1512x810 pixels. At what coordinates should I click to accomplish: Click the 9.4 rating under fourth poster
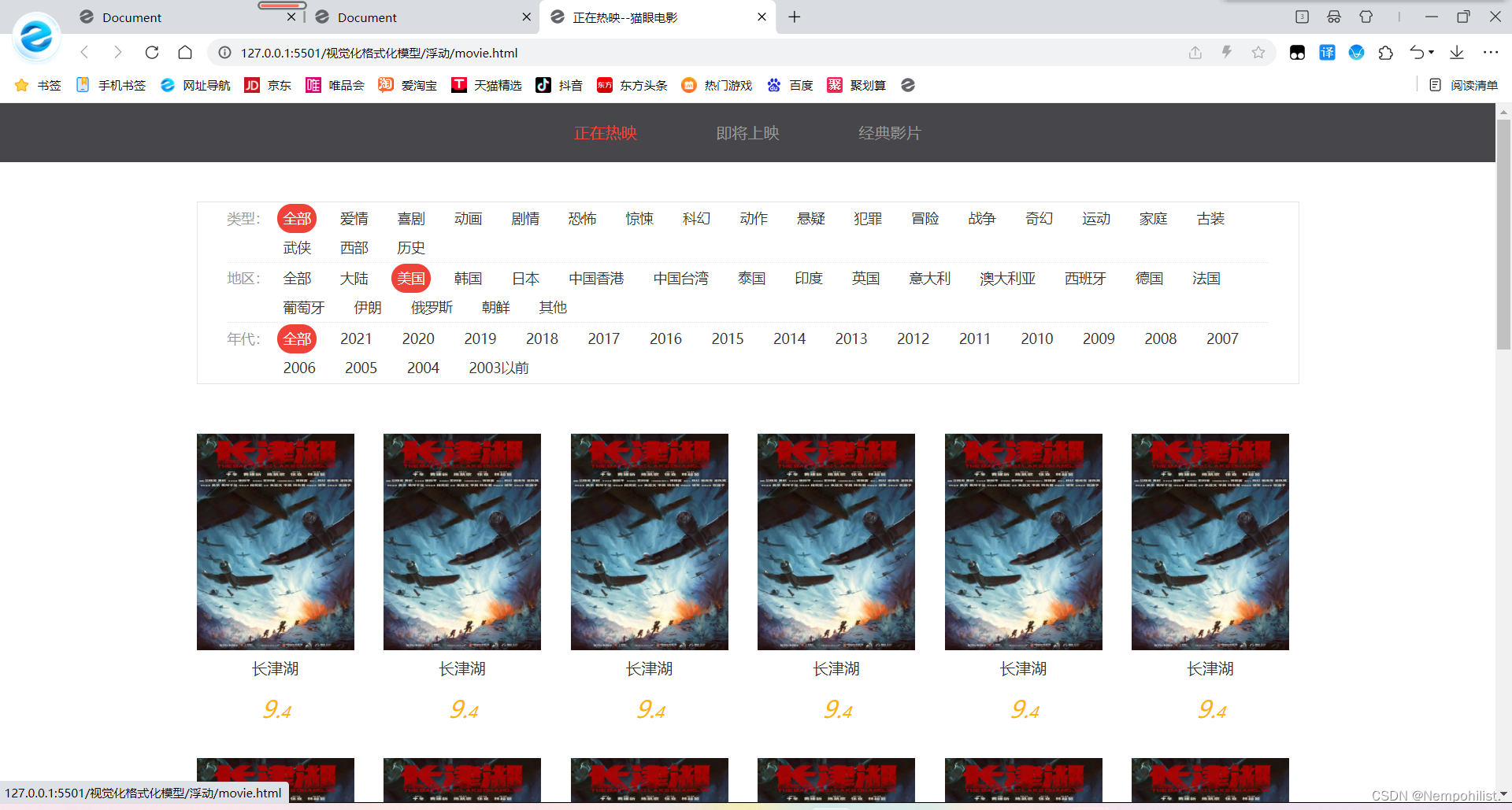838,710
